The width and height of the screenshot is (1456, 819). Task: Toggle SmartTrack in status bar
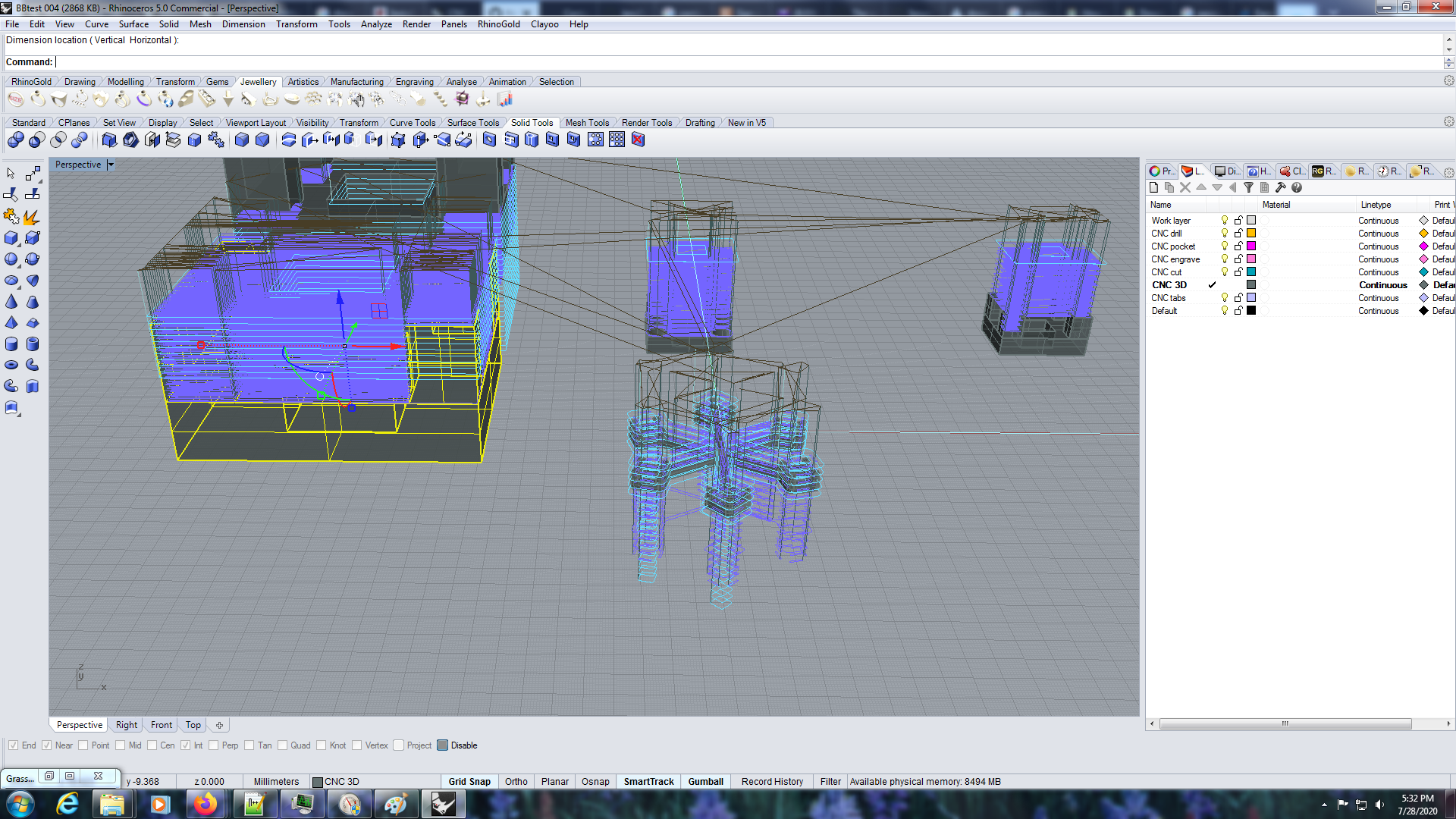[648, 782]
